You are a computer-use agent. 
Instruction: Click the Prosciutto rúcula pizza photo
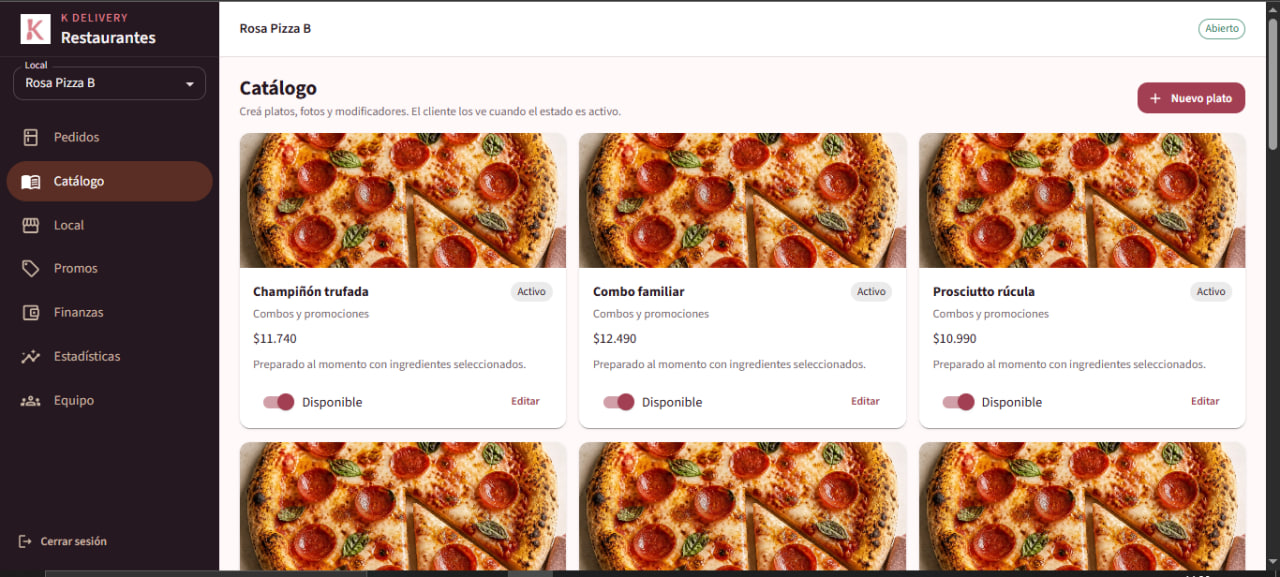[x=1082, y=200]
